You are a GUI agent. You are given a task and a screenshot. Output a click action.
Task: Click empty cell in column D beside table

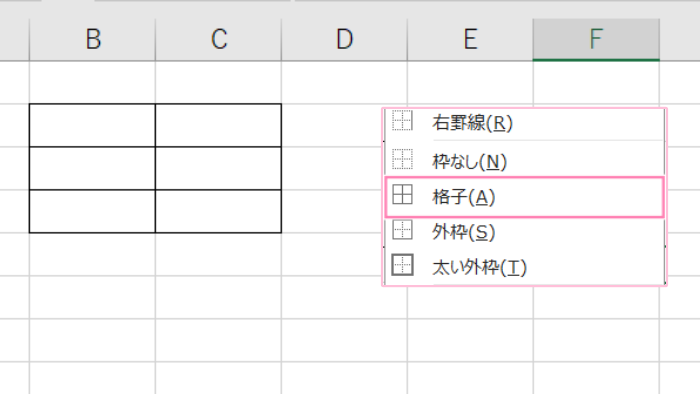[344, 168]
